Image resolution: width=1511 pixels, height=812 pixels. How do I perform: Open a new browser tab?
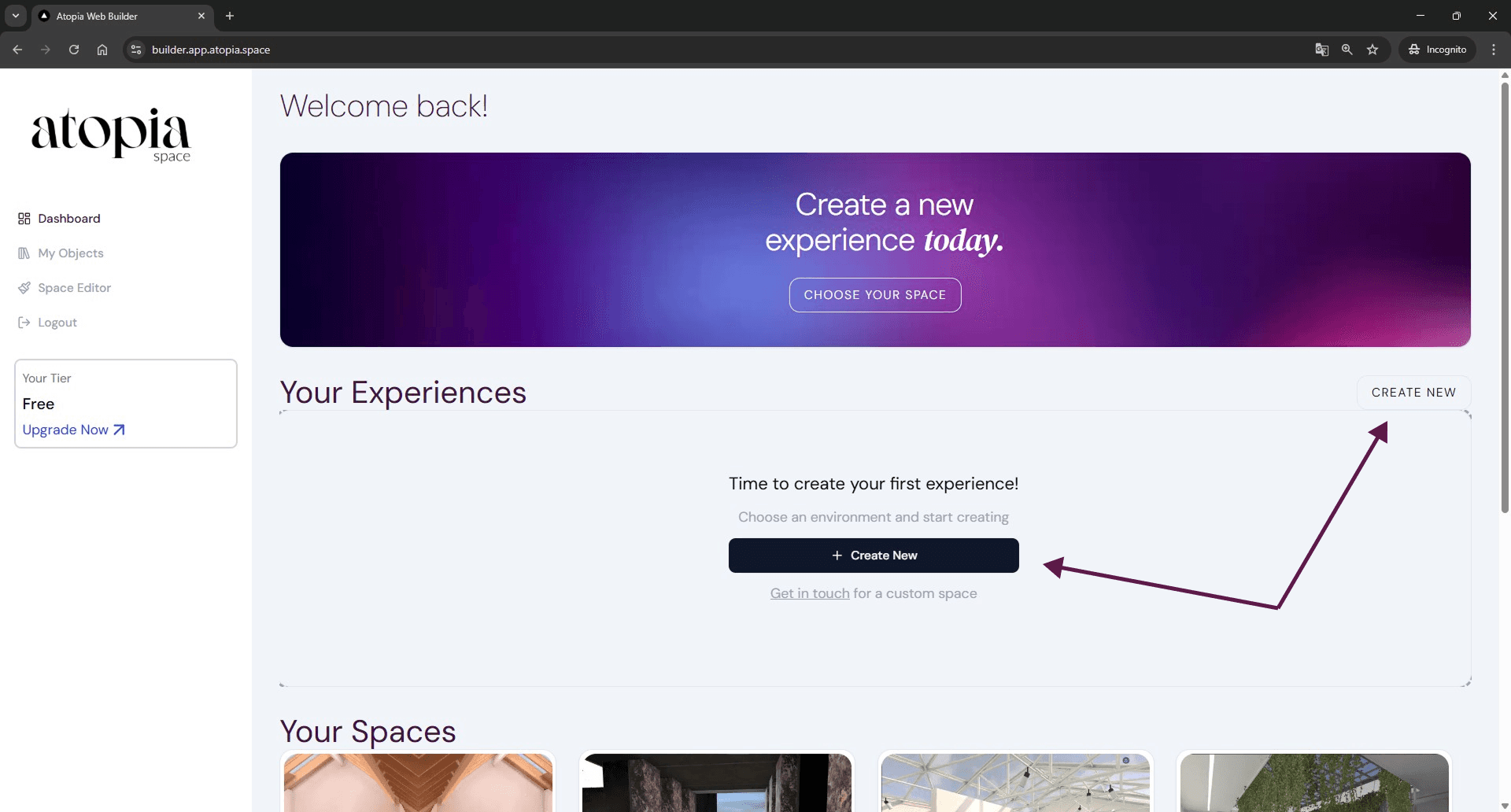[x=230, y=16]
